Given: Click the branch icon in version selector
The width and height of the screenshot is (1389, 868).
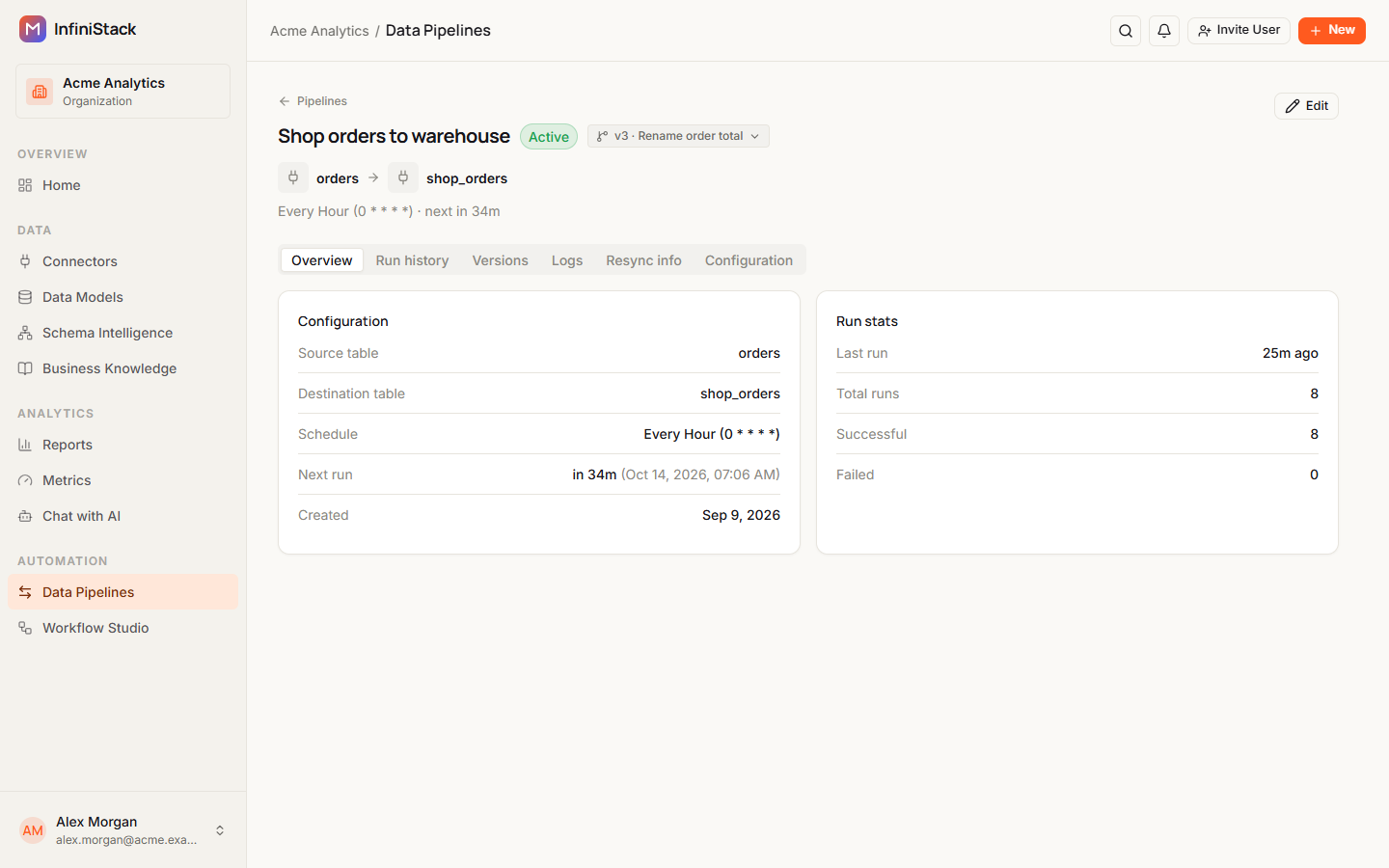Looking at the screenshot, I should (x=602, y=136).
